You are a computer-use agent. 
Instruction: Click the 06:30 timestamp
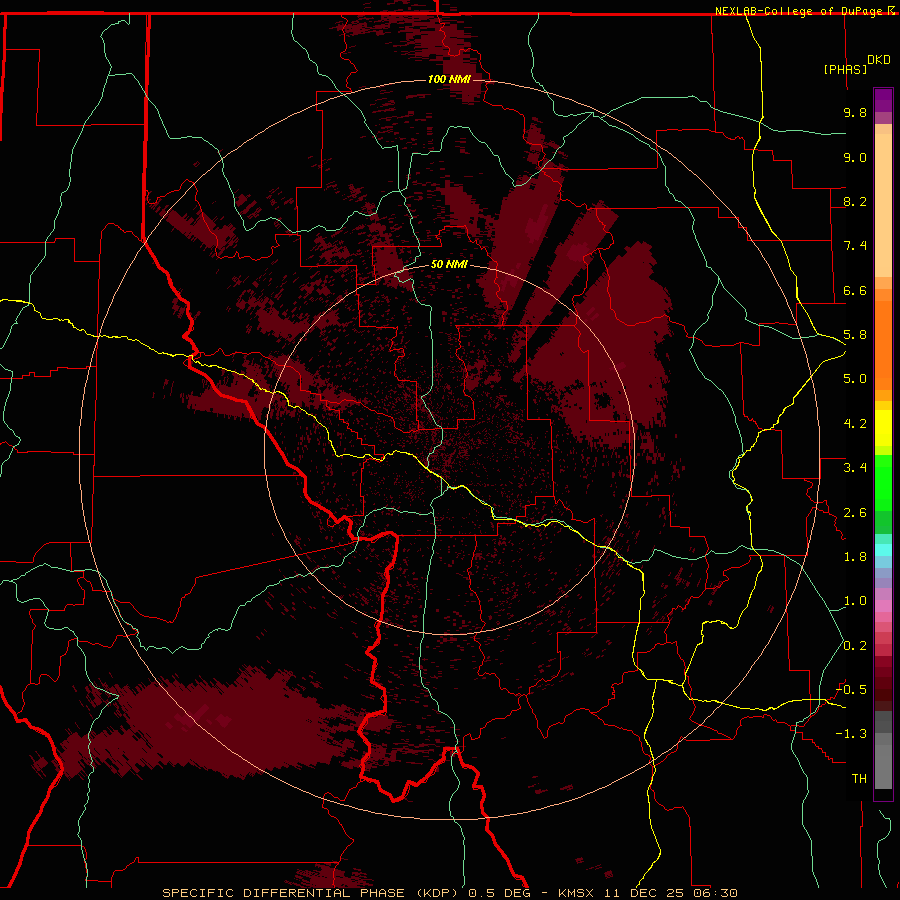coord(715,893)
